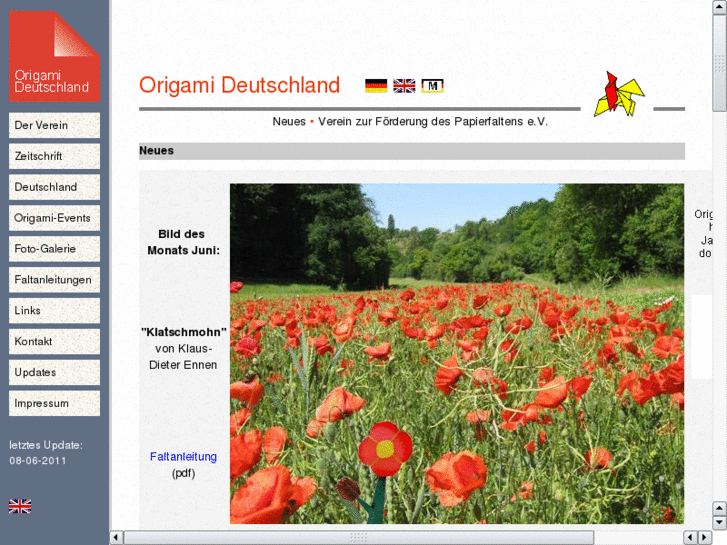Open the Foto-Galerie page

(54, 249)
